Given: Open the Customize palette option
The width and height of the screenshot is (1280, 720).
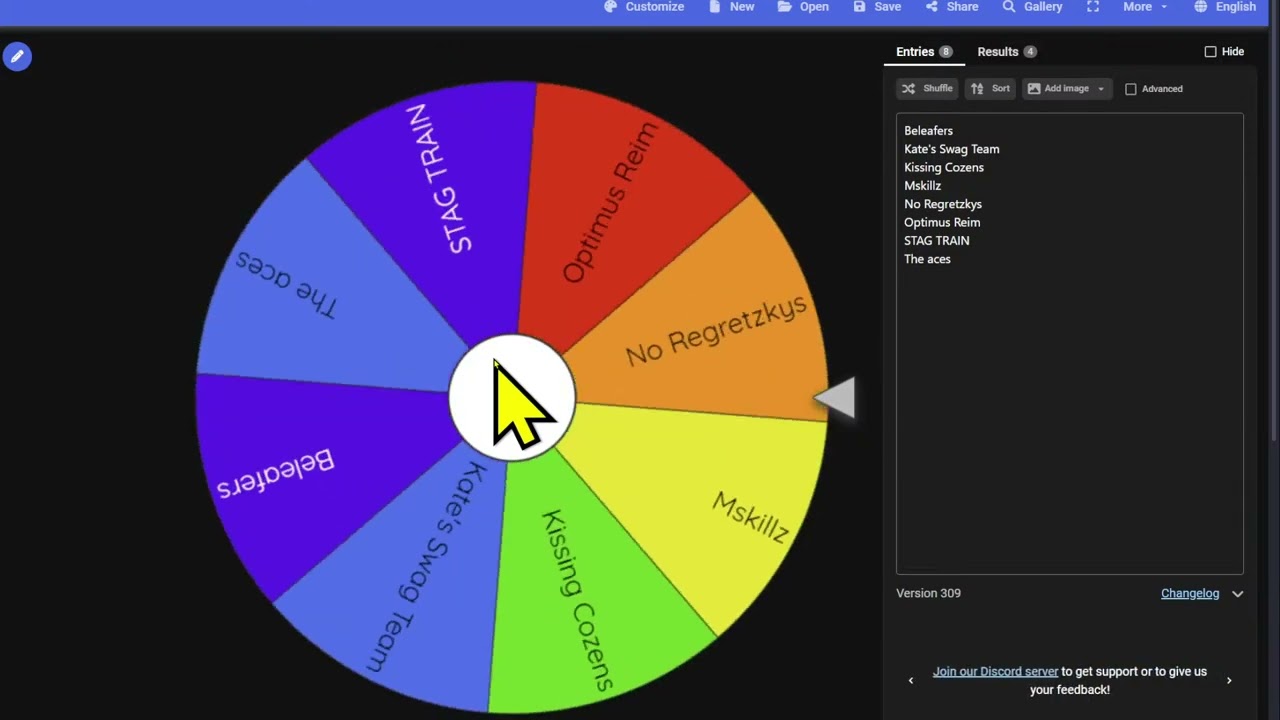Looking at the screenshot, I should (644, 7).
